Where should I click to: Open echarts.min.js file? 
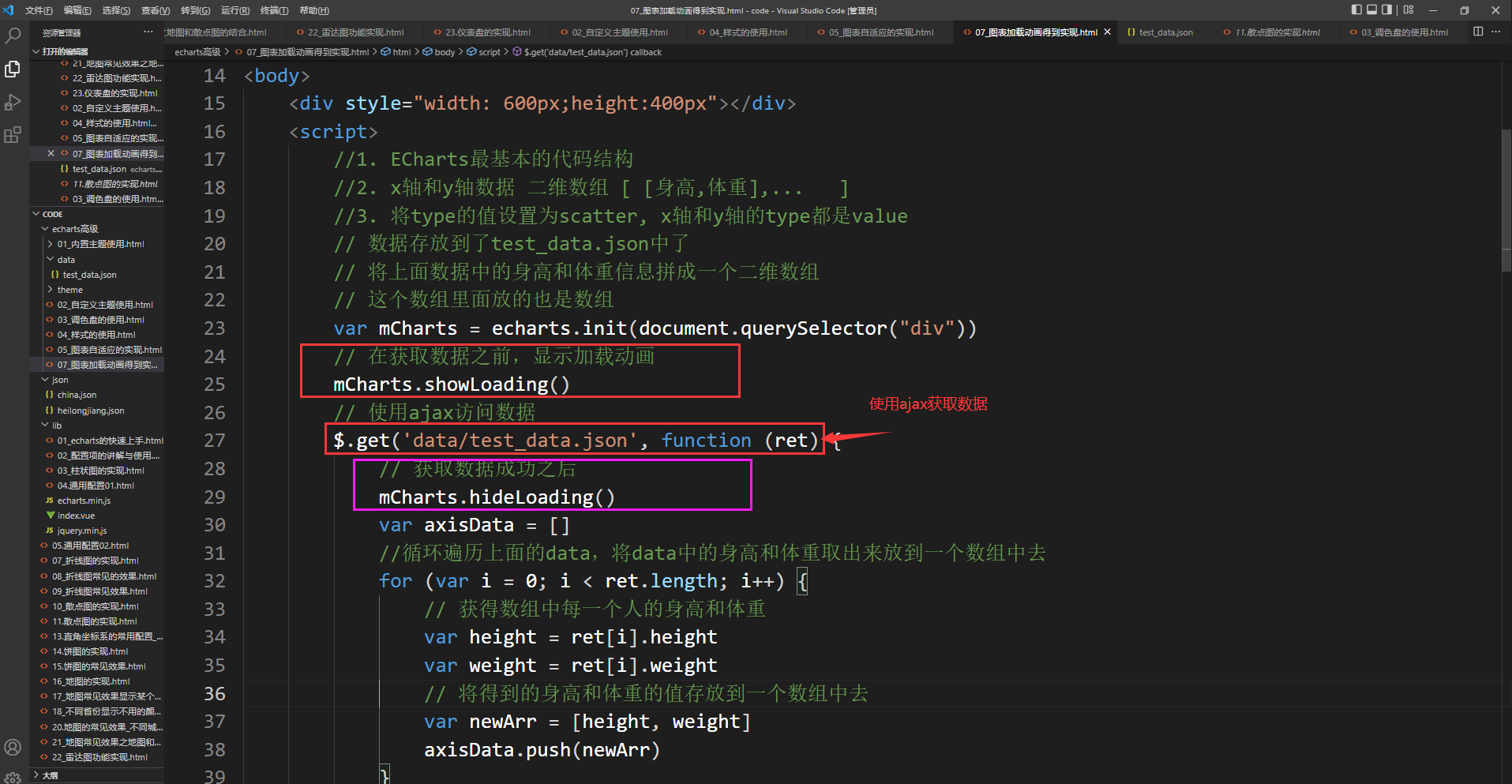coord(84,501)
